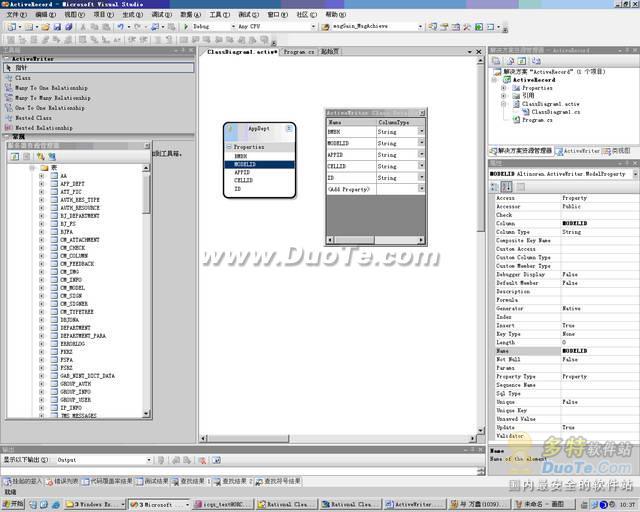This screenshot has width=640, height=512.
Task: Click the horizontal scrollbar in class details window
Action: (376, 240)
